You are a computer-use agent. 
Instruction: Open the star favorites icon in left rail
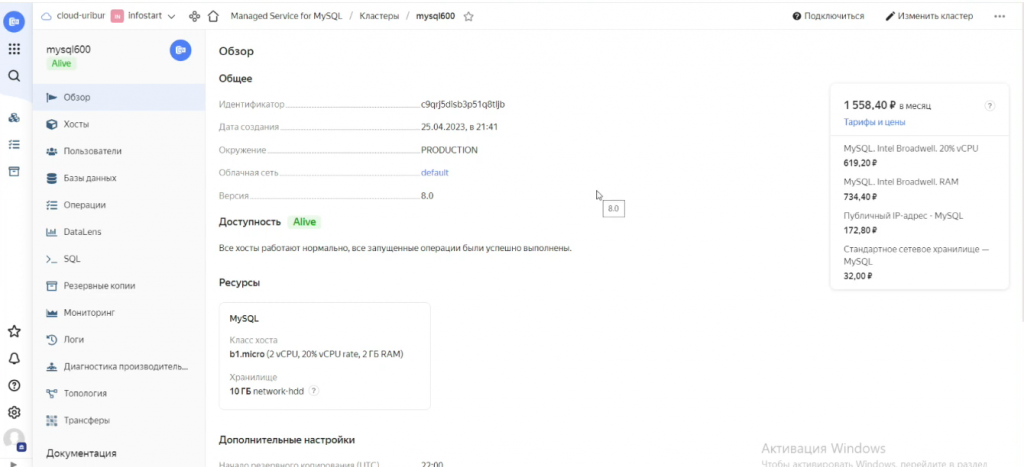tap(14, 331)
